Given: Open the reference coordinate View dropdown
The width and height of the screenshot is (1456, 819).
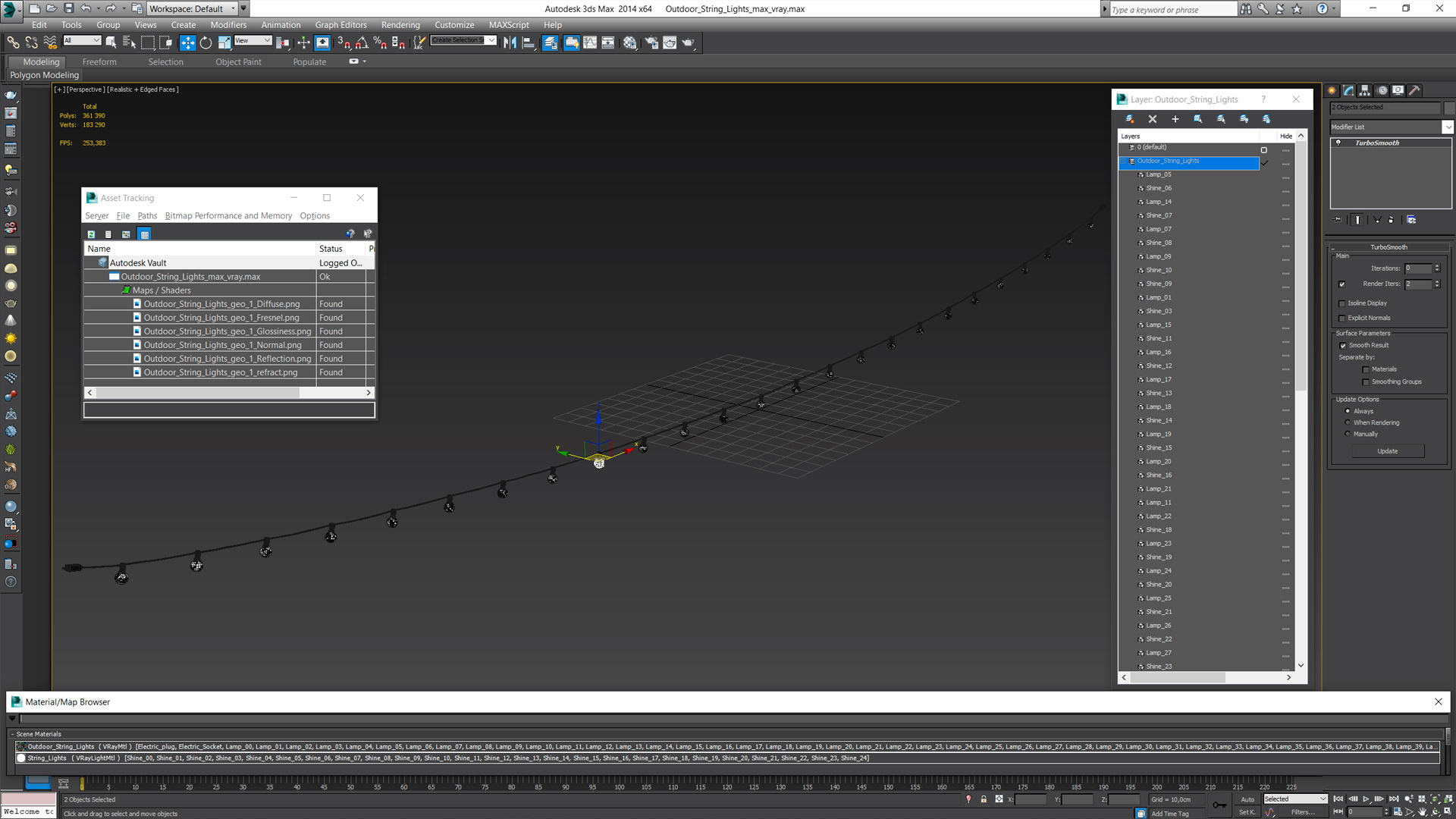Looking at the screenshot, I should click(253, 40).
